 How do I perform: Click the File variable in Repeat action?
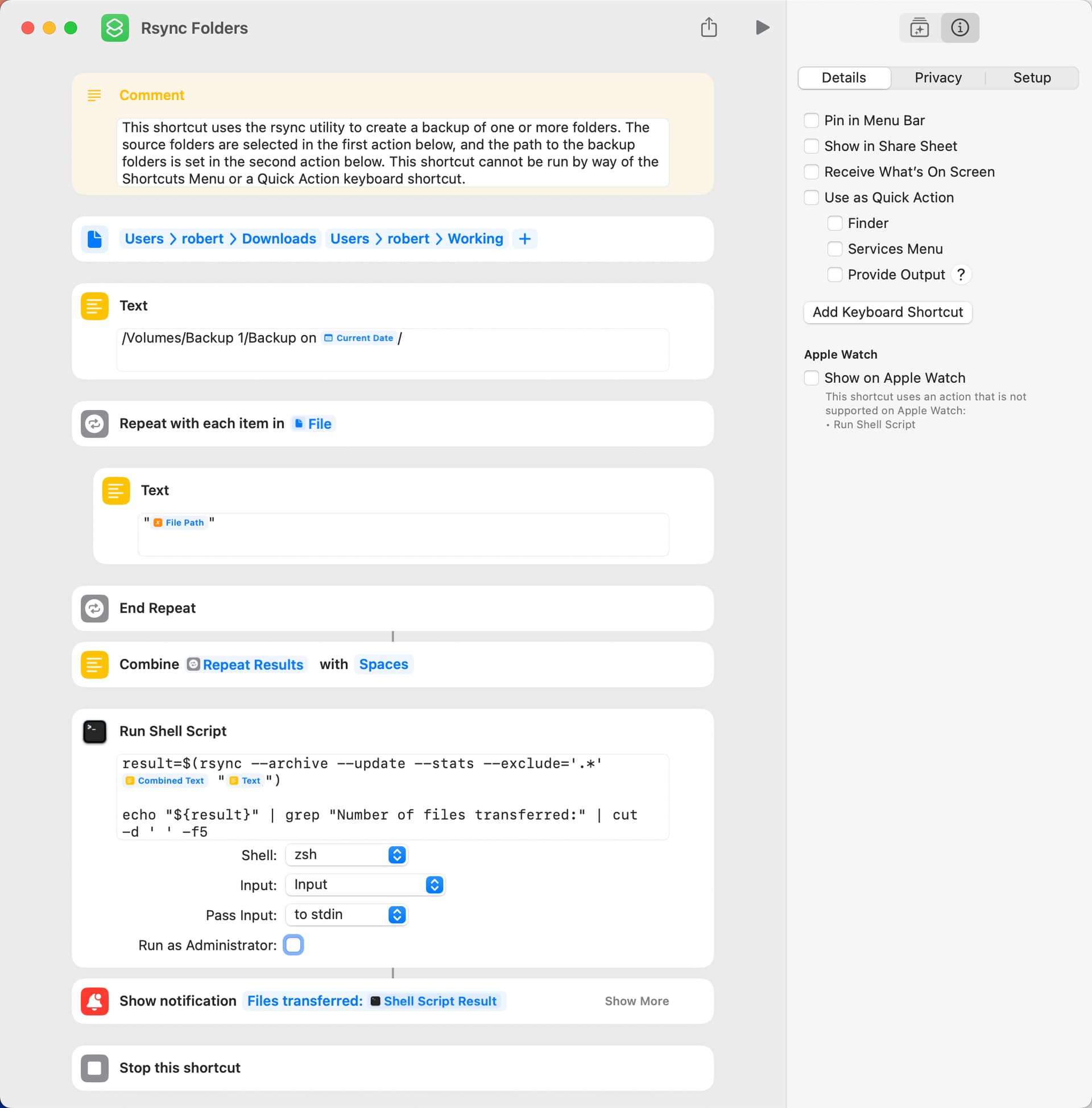tap(313, 424)
